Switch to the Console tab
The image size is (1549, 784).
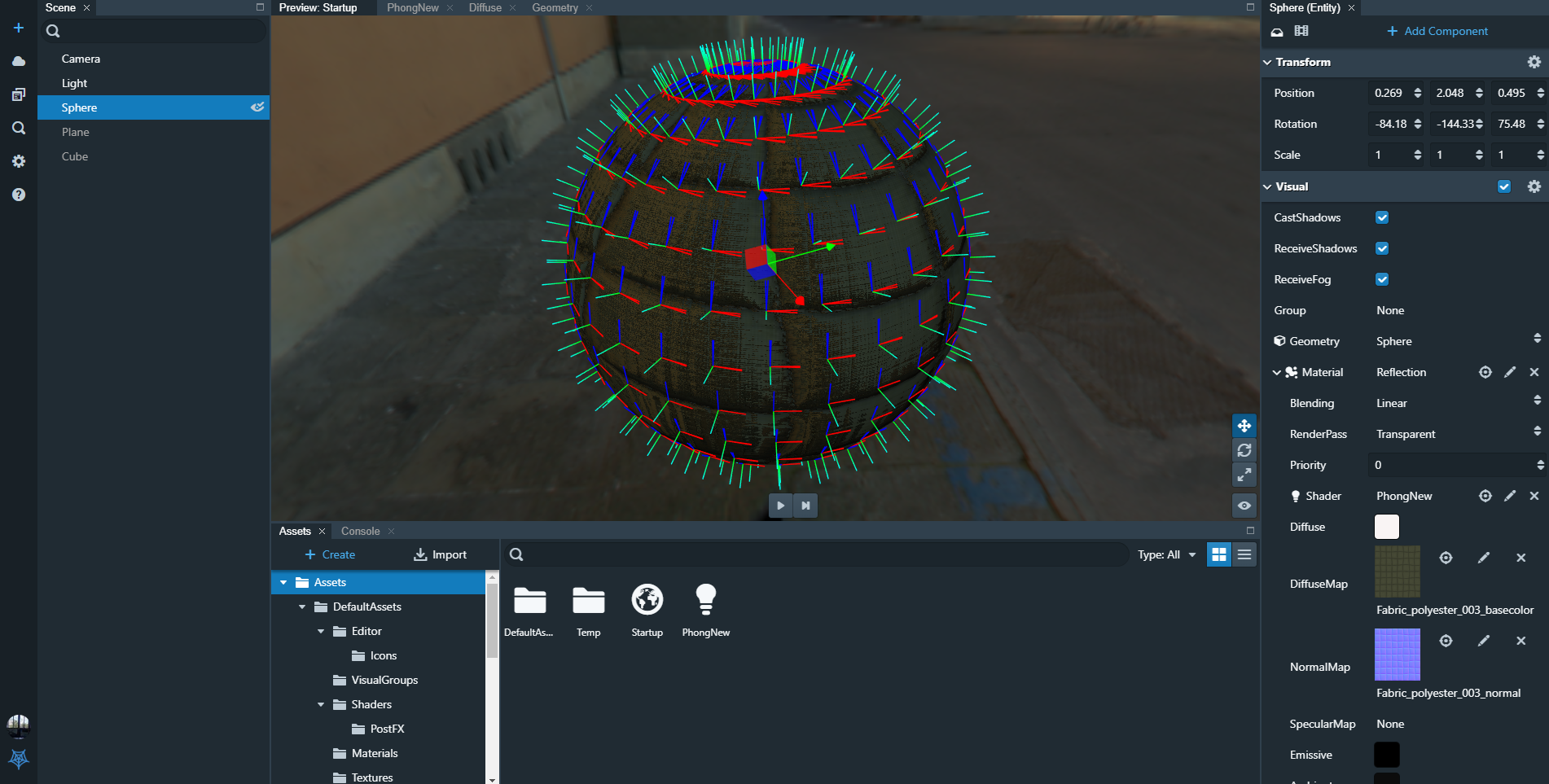(x=360, y=531)
